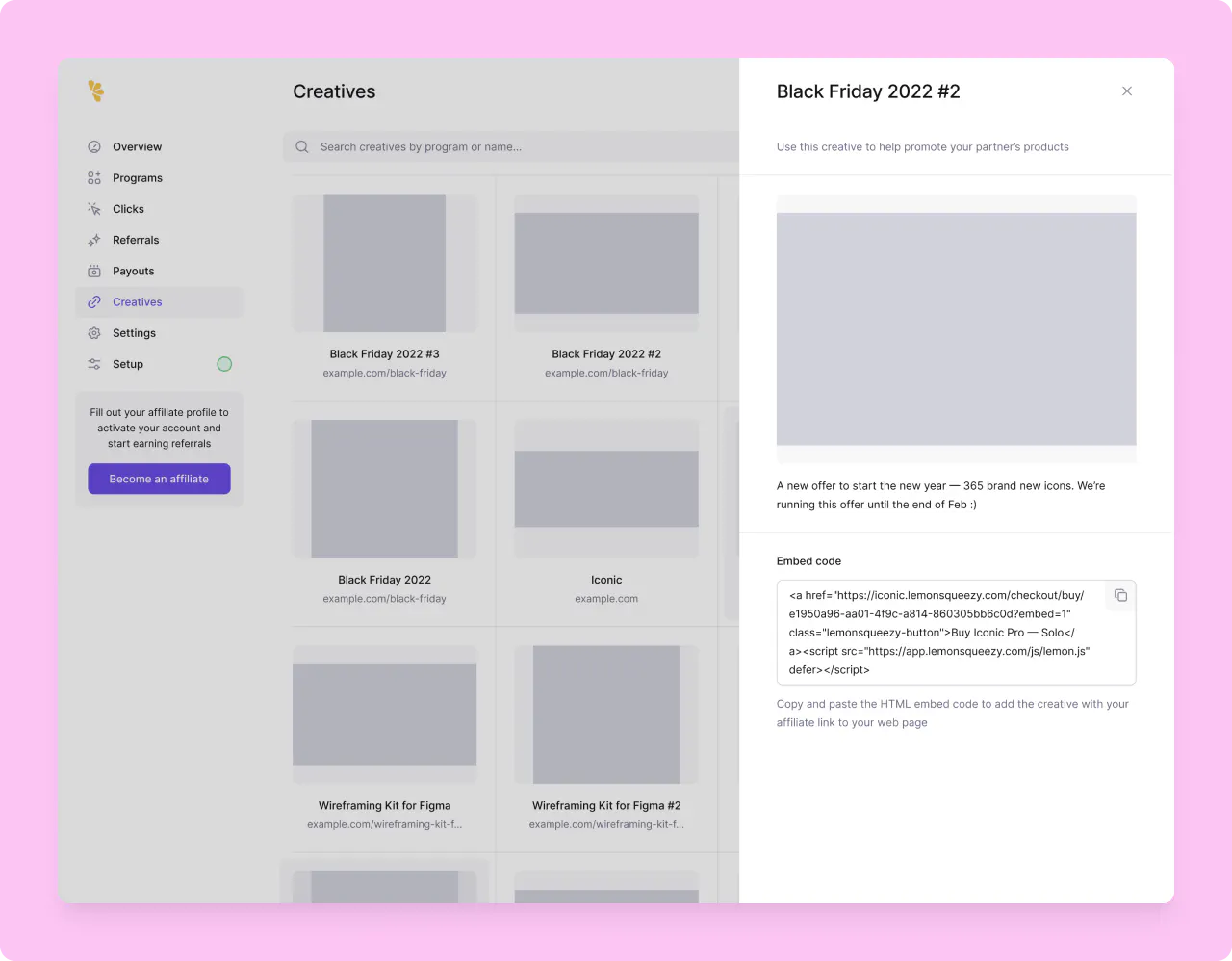Click the Wireframing Kit for Figma title
Viewport: 1232px width, 961px height.
(x=385, y=806)
